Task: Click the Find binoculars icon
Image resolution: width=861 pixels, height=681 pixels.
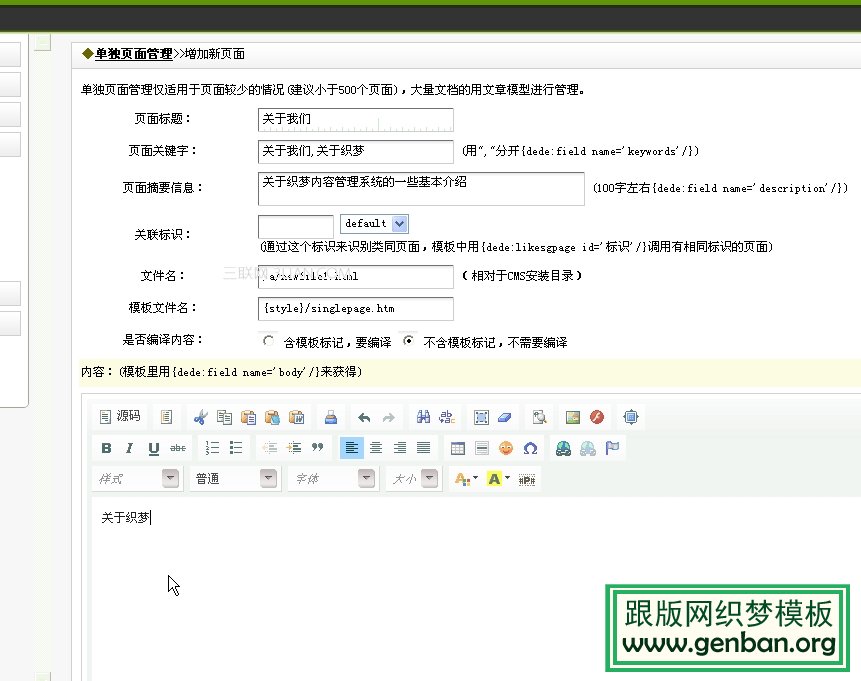Action: pyautogui.click(x=423, y=417)
